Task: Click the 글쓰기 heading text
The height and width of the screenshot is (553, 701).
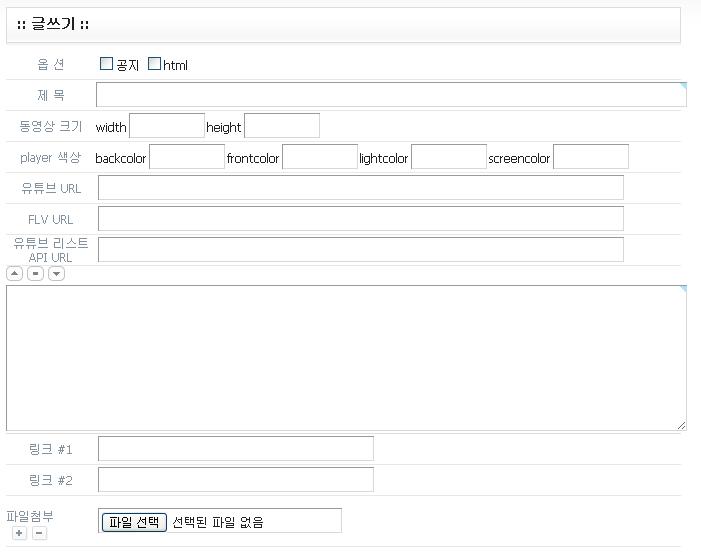Action: tap(53, 24)
